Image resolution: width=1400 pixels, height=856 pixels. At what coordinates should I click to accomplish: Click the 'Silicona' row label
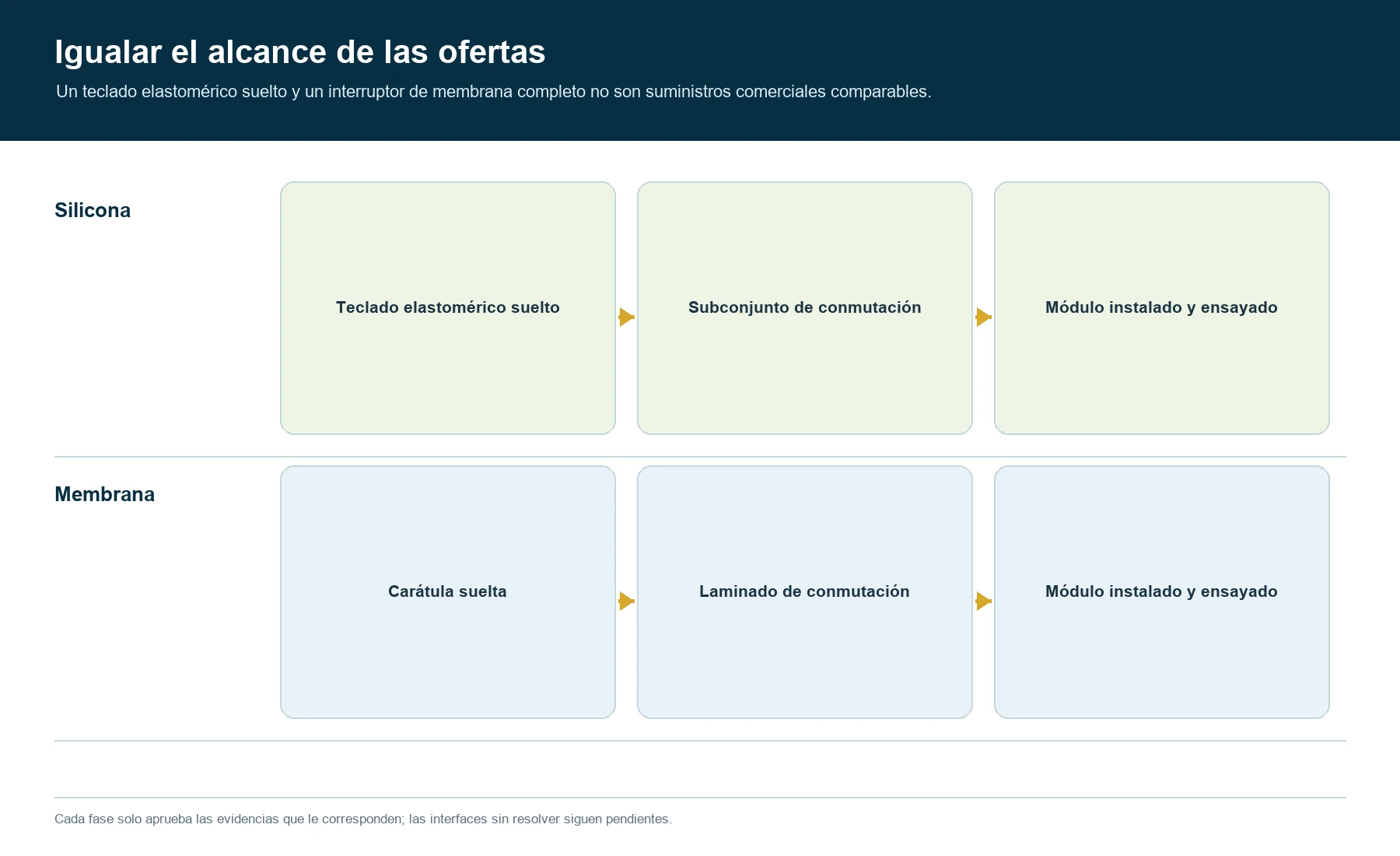pos(93,210)
